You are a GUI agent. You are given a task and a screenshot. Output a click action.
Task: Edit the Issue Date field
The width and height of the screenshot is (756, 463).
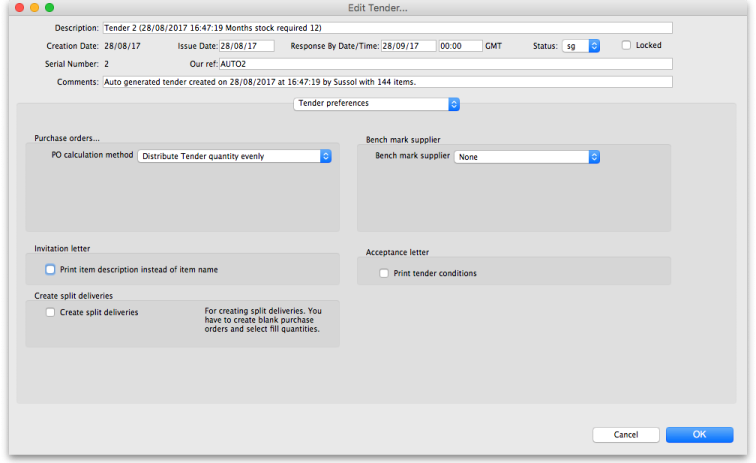pos(246,46)
